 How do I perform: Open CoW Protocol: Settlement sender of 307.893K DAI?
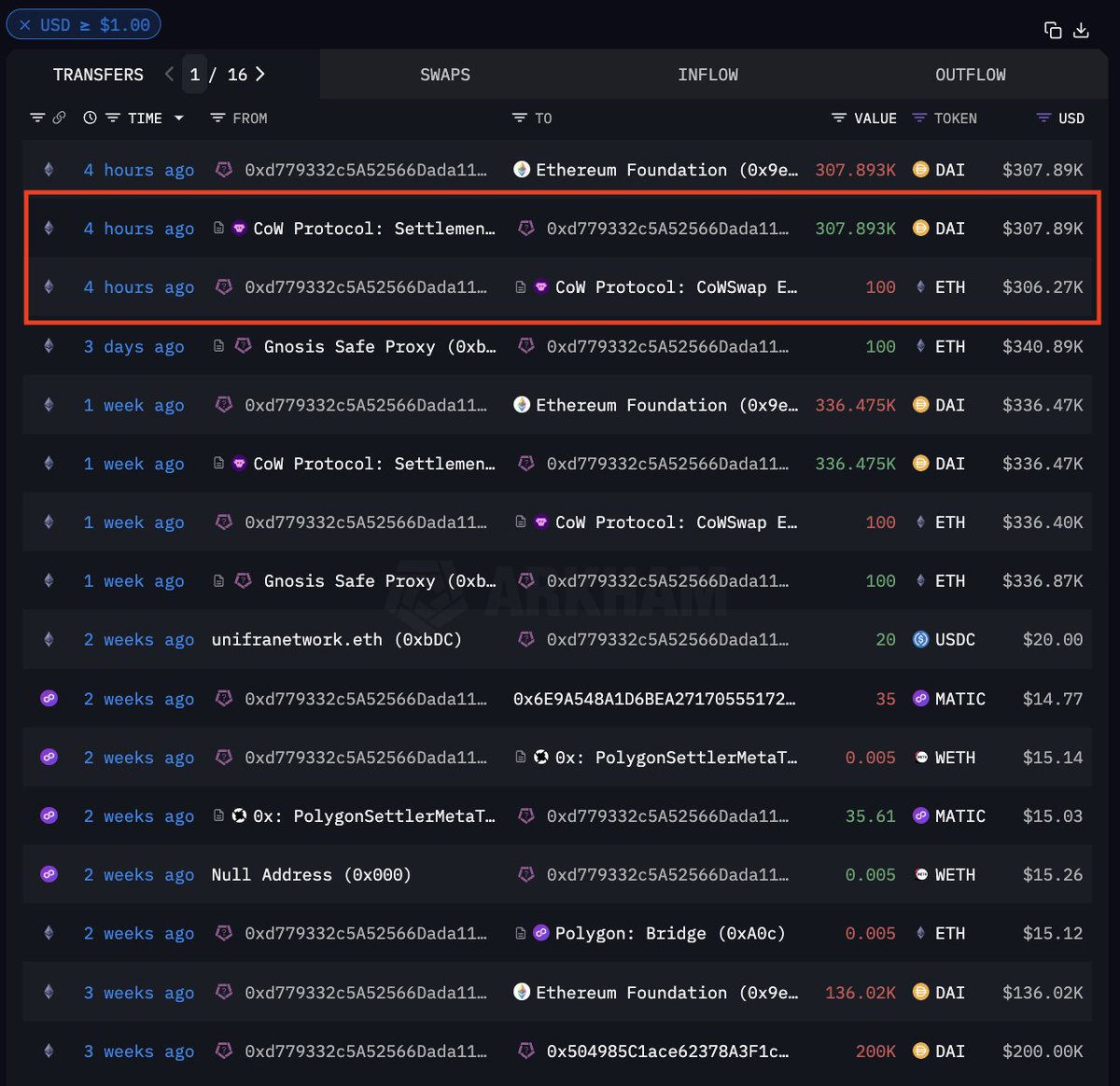[x=373, y=229]
